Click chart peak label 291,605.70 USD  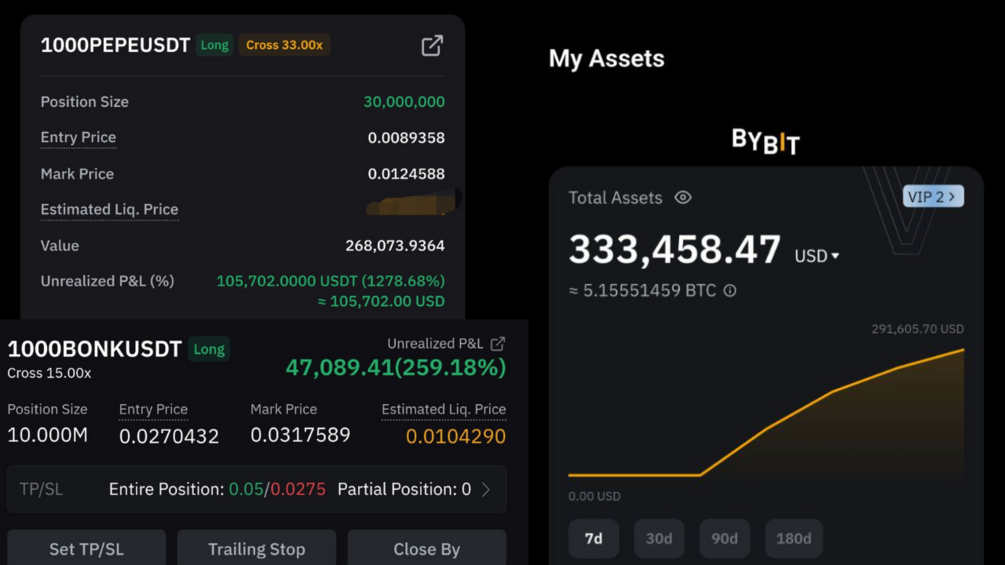point(917,329)
